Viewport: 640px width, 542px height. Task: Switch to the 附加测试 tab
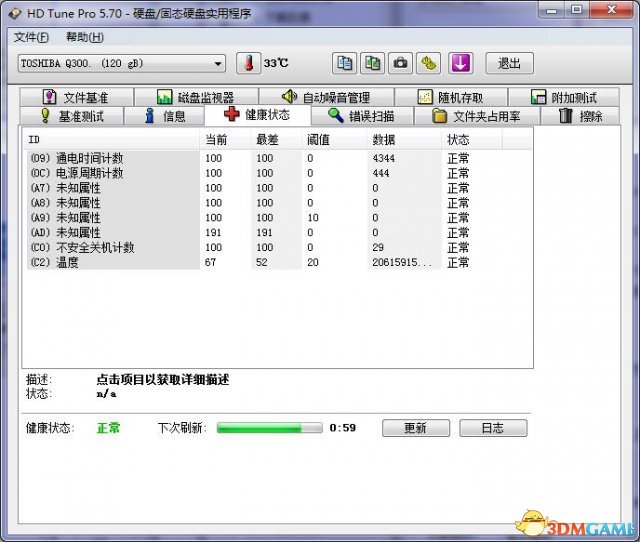[x=564, y=97]
